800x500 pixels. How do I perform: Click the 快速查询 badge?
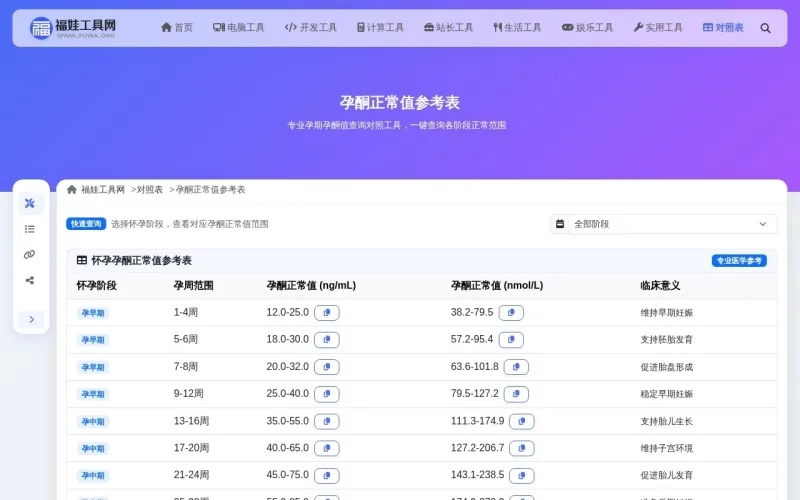(86, 224)
